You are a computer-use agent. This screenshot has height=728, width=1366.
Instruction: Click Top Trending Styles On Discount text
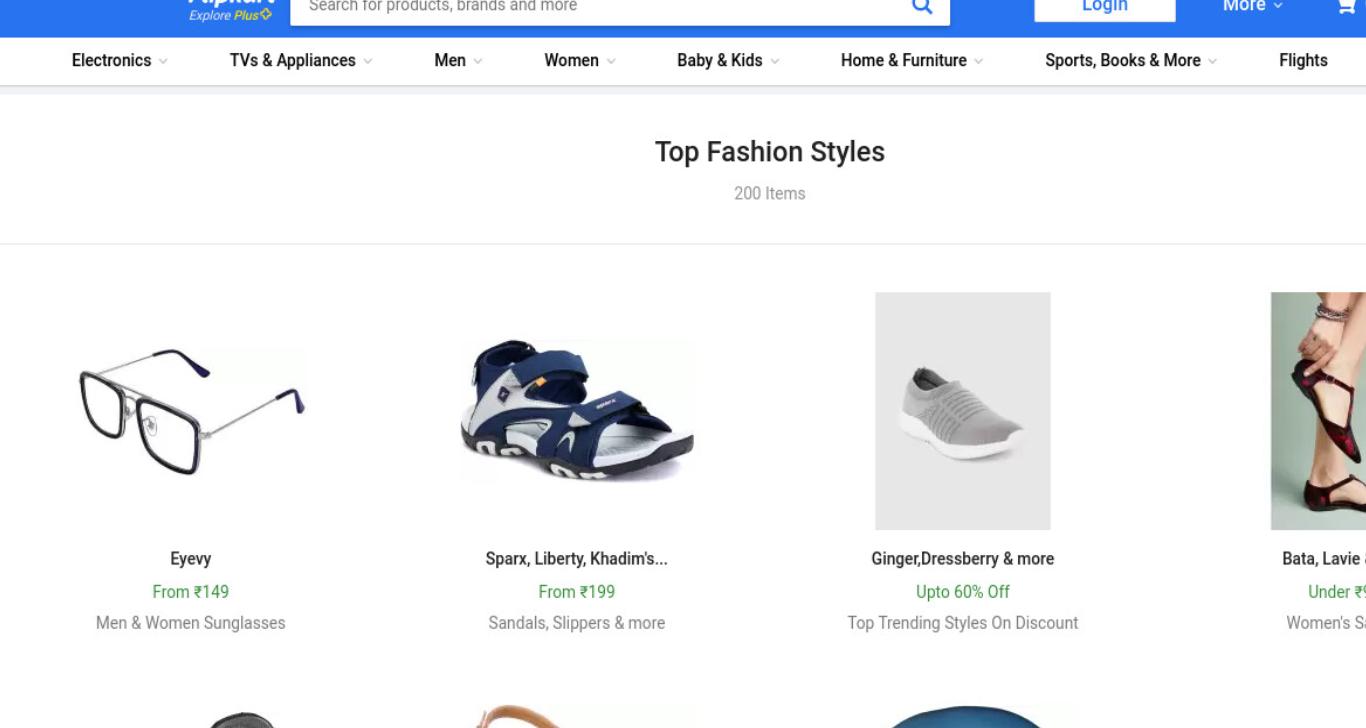coord(963,623)
